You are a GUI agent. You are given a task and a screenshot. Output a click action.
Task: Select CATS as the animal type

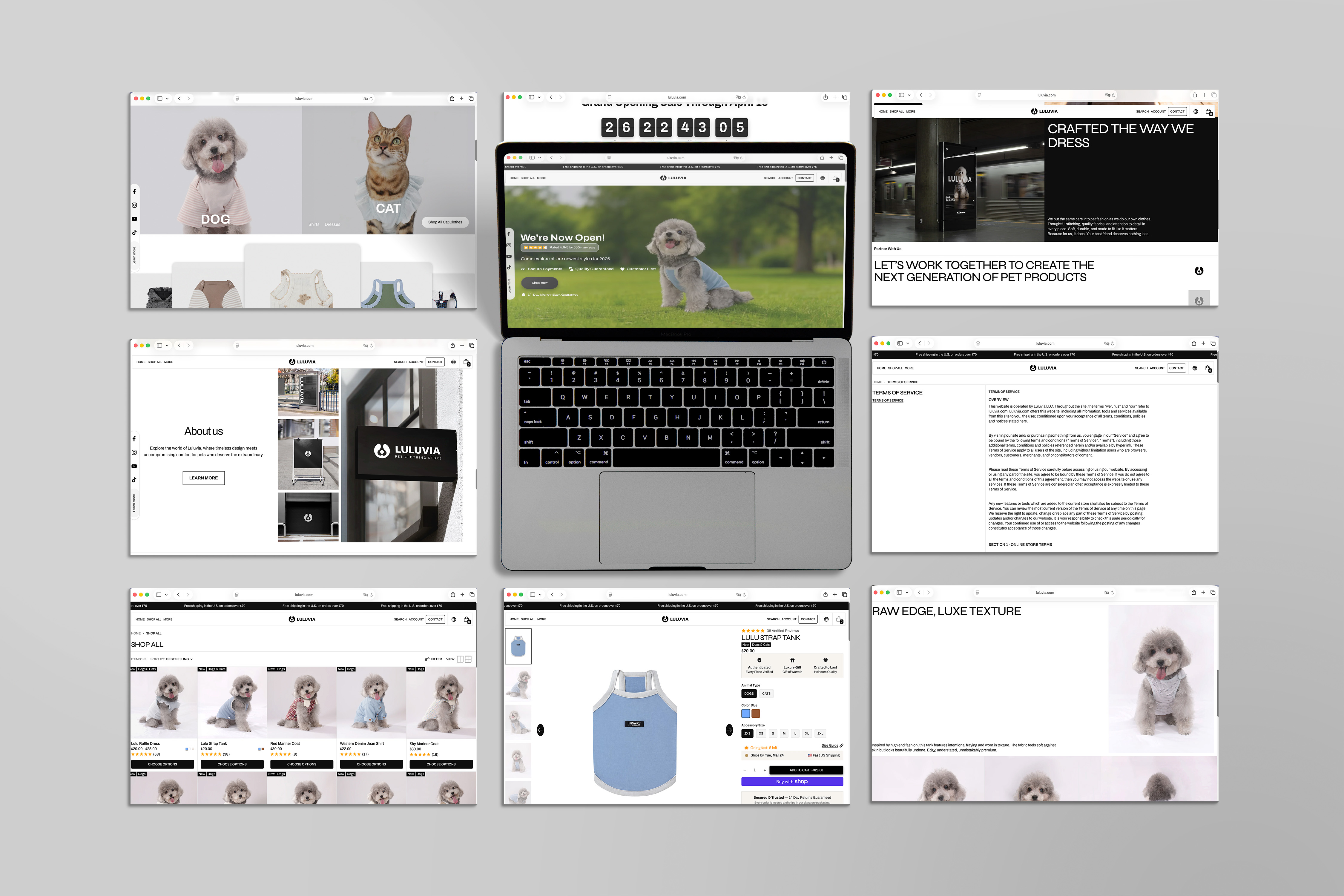coord(766,693)
